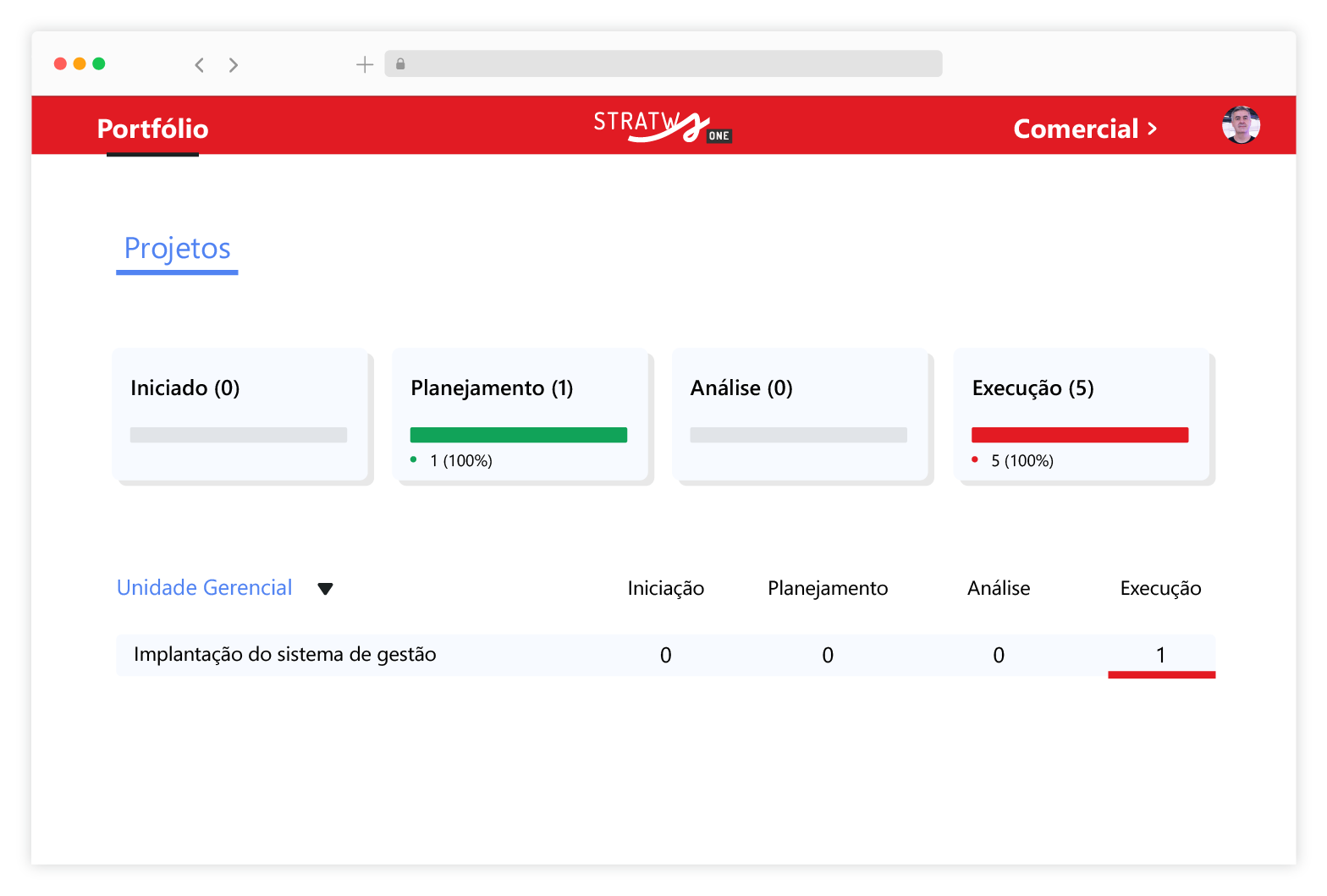This screenshot has height=896, width=1327.
Task: Expand the Unidade Gerencial dropdown arrow
Action: pyautogui.click(x=325, y=589)
